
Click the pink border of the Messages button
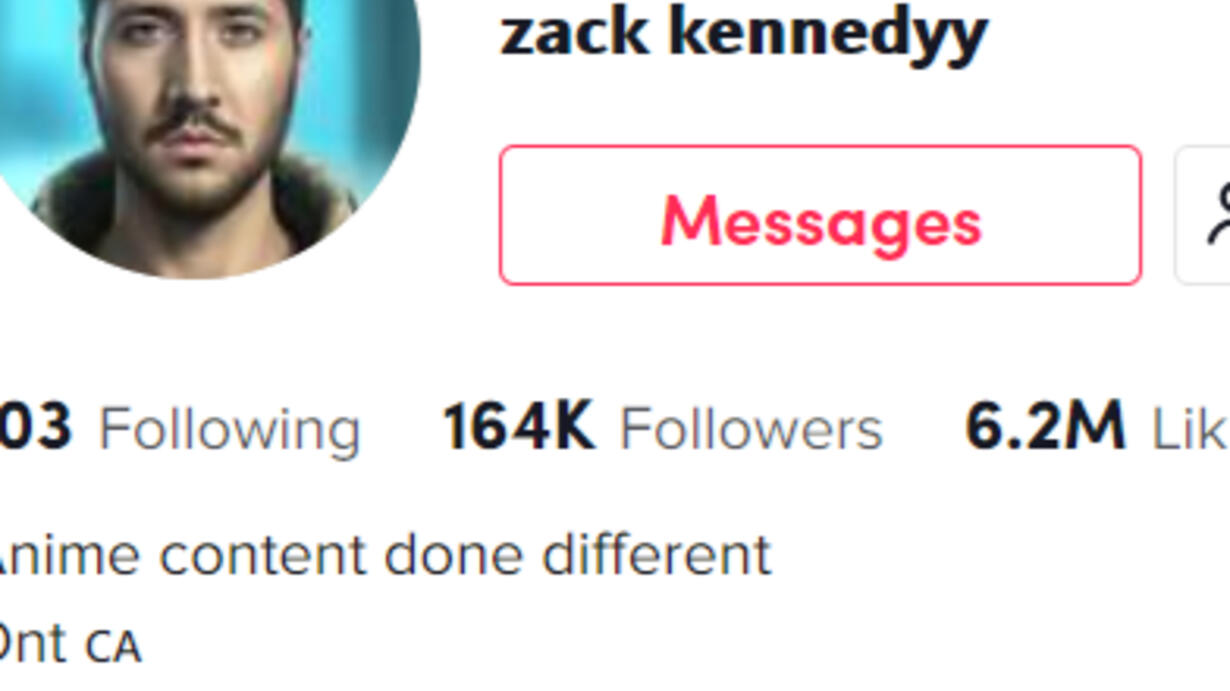click(820, 148)
